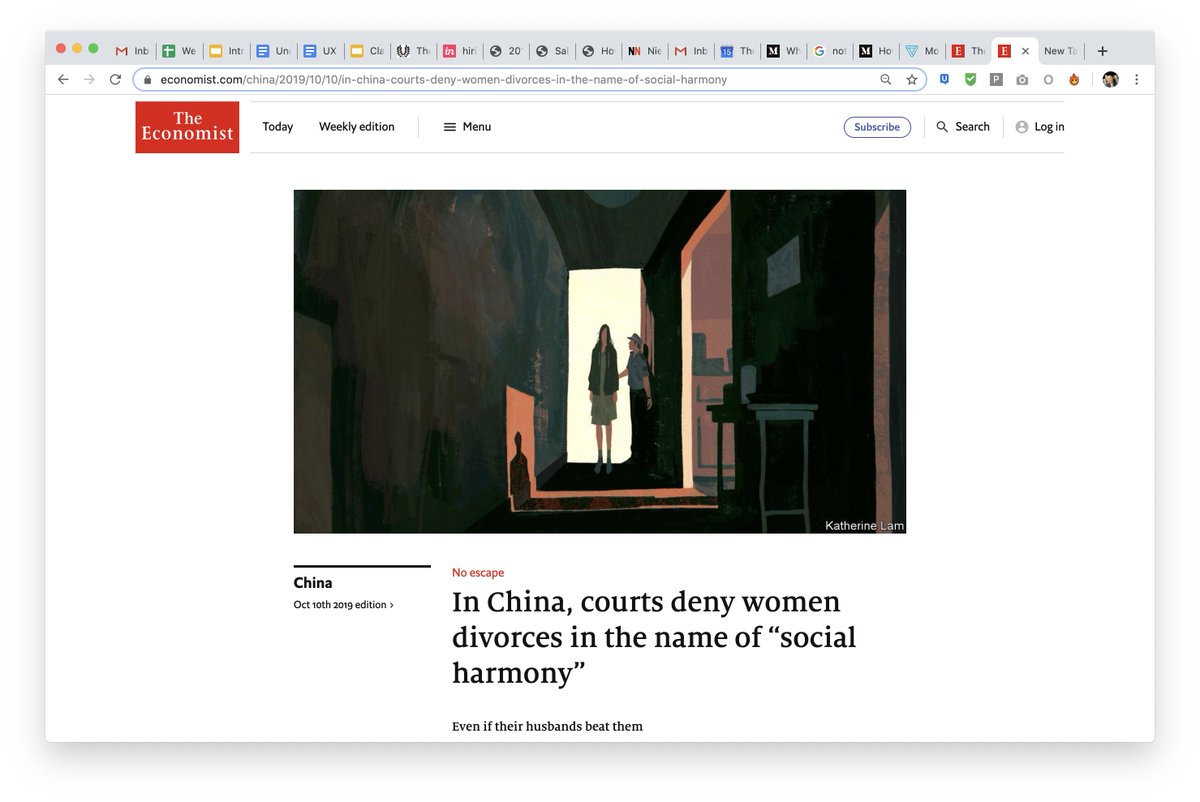
Task: Switch to Gmail Inbox tab beside Nielsen tab
Action: [x=693, y=51]
